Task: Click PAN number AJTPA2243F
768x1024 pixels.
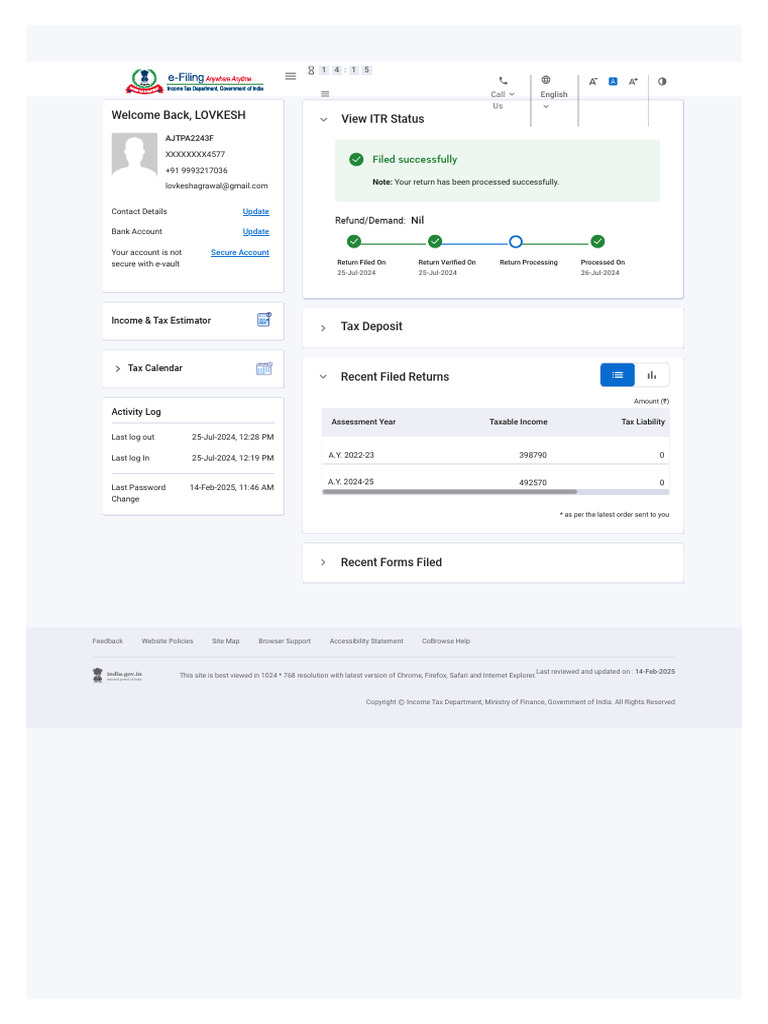Action: coord(189,138)
